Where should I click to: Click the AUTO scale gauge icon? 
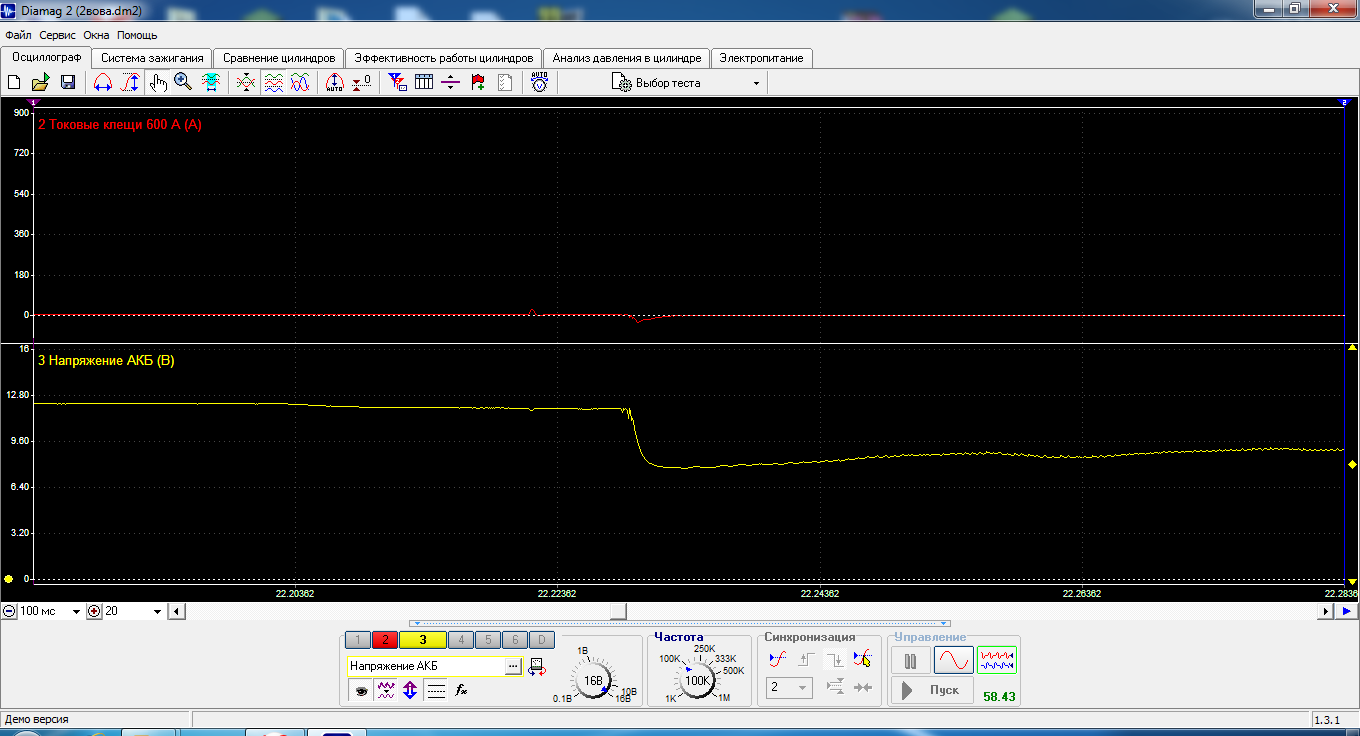coord(335,83)
